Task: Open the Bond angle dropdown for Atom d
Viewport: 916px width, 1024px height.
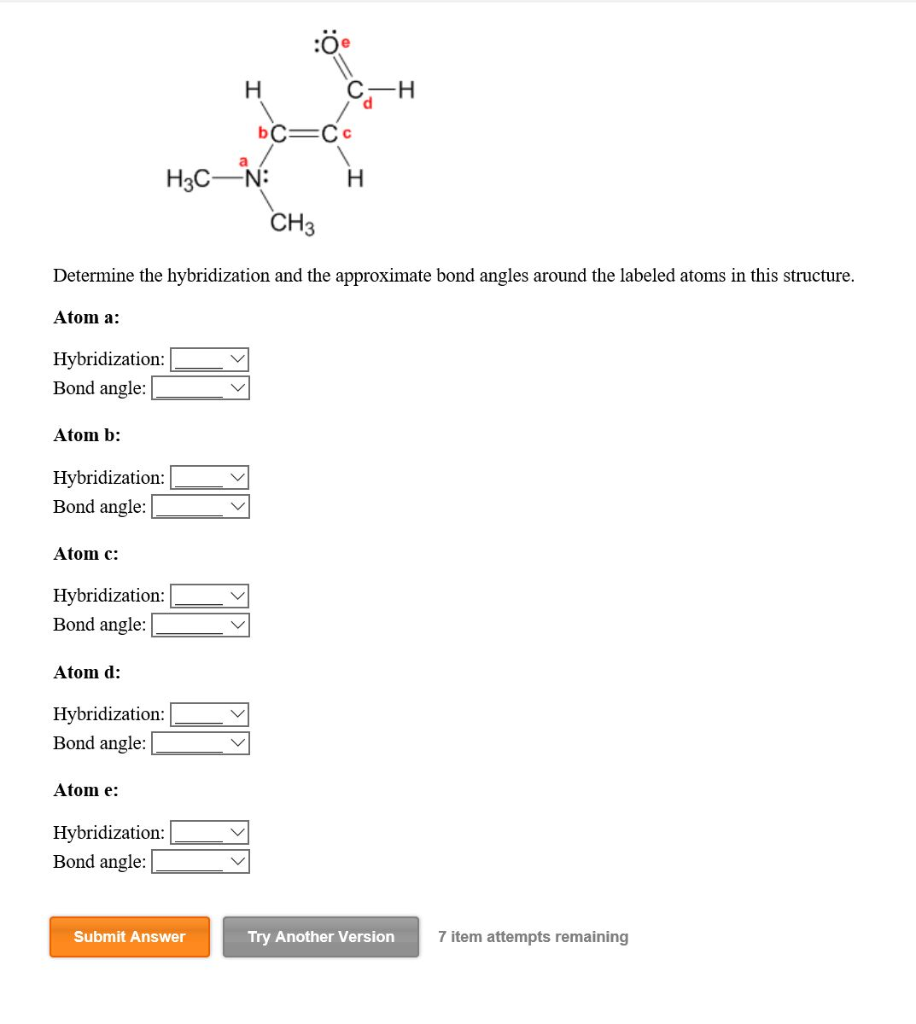Action: pos(200,743)
